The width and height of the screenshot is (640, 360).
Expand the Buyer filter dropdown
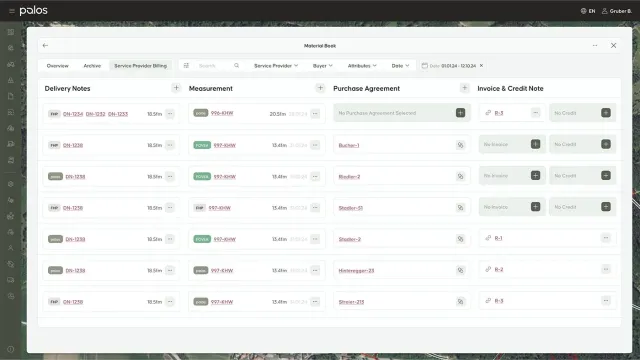[322, 66]
